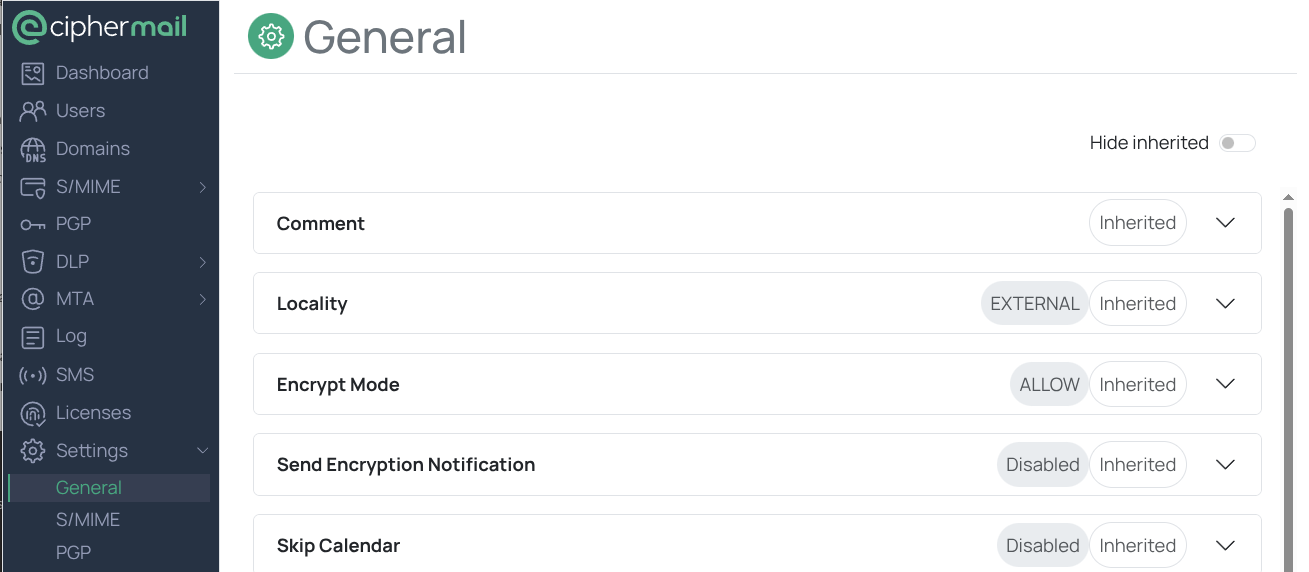
Task: Click Inherited pill for Locality
Action: [x=1137, y=304]
